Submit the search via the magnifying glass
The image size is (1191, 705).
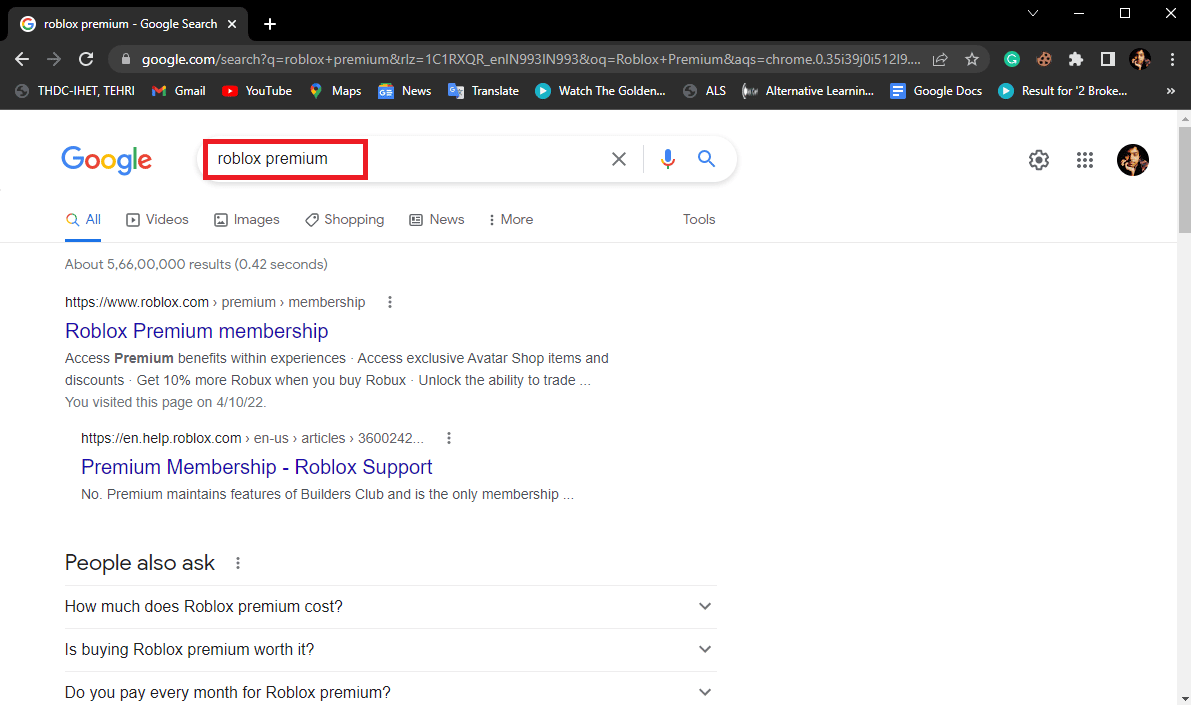[706, 158]
